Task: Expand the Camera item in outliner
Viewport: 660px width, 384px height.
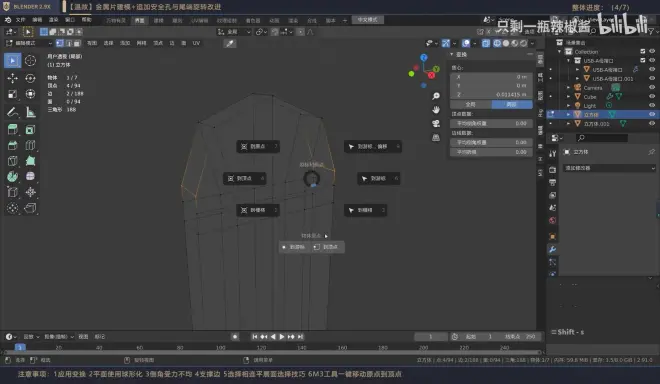Action: [569, 88]
